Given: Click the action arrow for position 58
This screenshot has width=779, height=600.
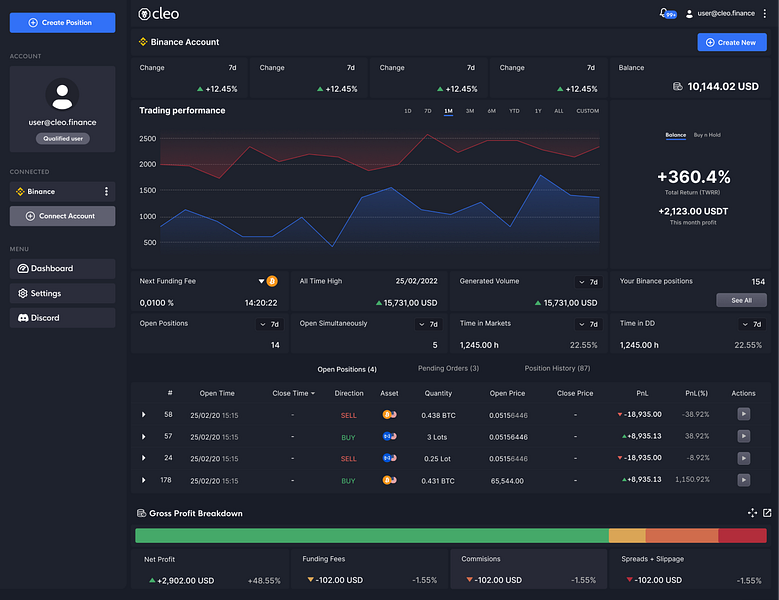Looking at the screenshot, I should tap(743, 414).
